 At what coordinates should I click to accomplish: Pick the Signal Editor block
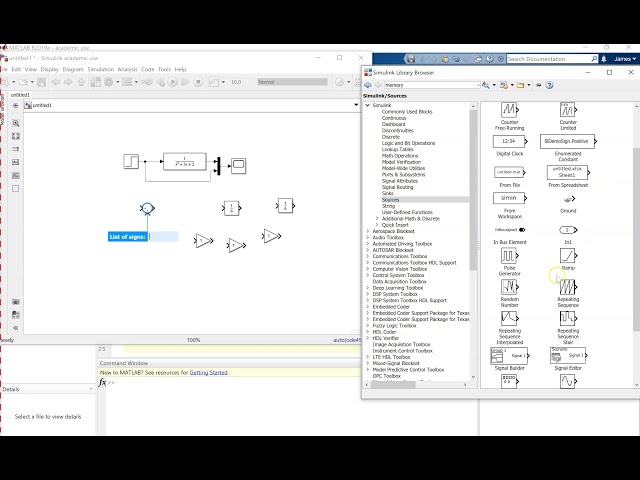point(568,356)
